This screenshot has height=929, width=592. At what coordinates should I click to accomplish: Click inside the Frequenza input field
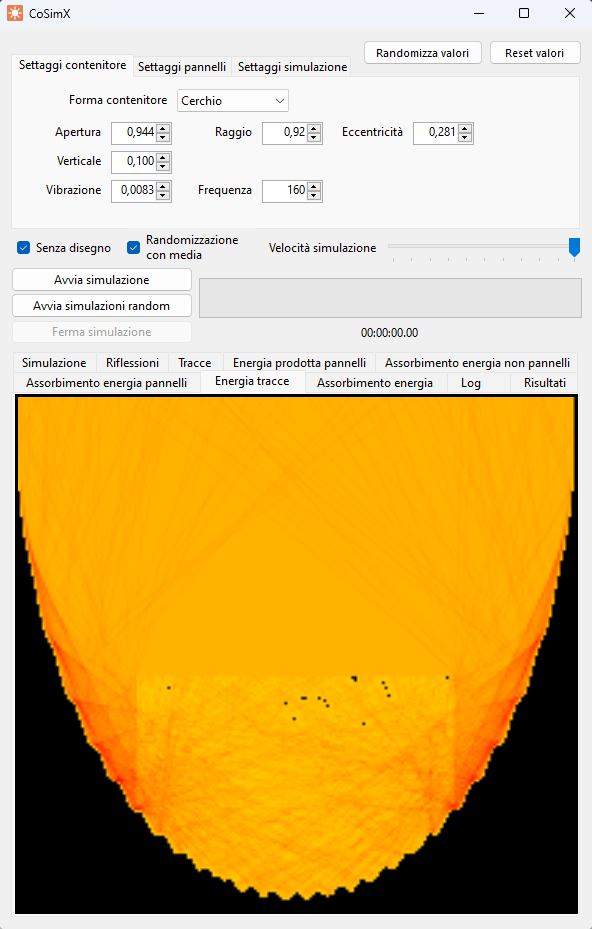[285, 191]
